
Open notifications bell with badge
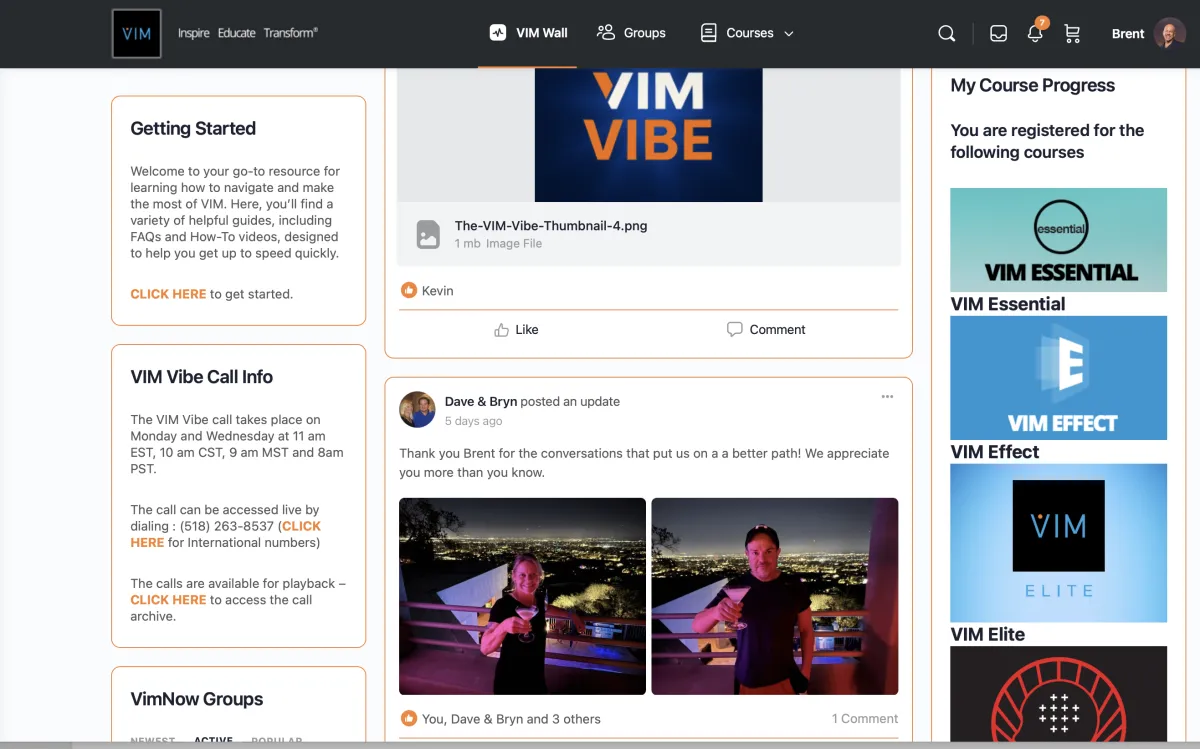pyautogui.click(x=1036, y=31)
